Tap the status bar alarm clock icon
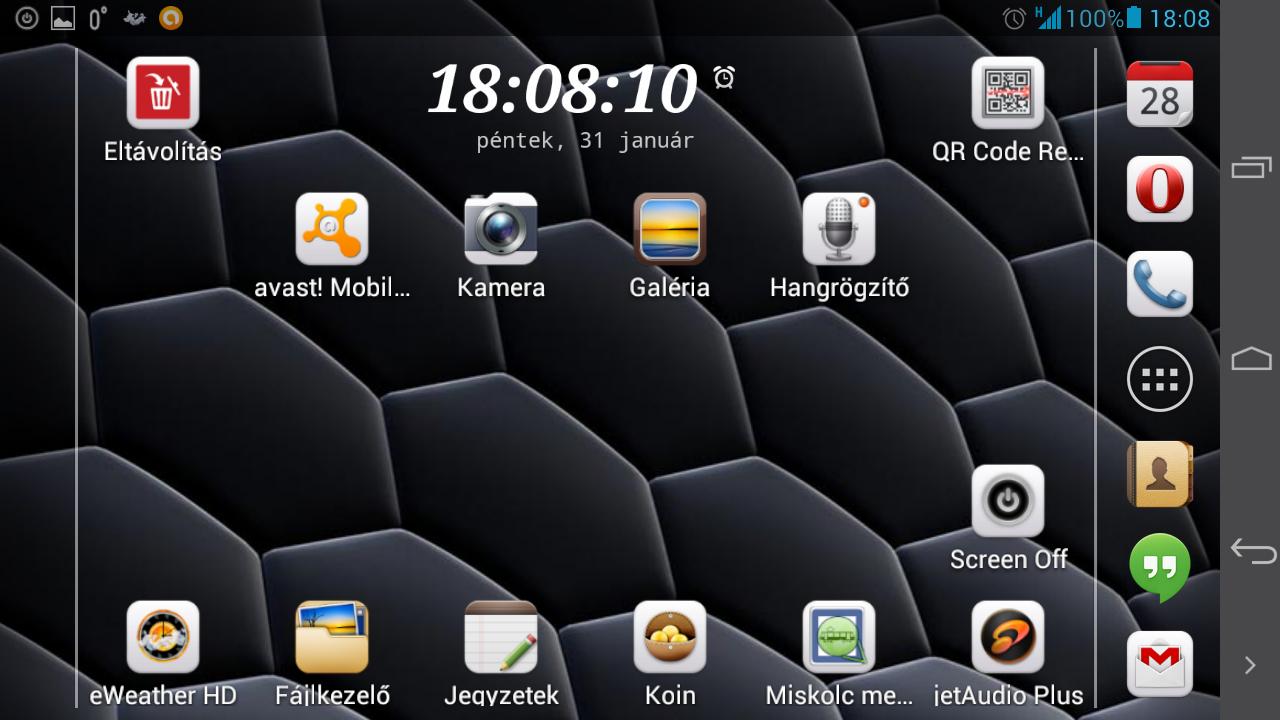This screenshot has width=1280, height=720. click(1014, 18)
